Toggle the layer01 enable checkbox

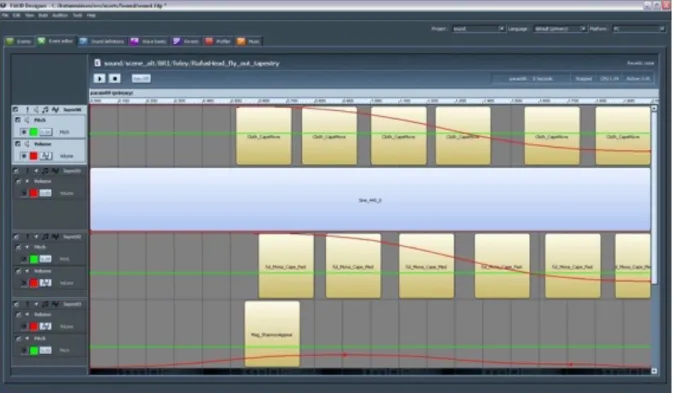(x=16, y=171)
